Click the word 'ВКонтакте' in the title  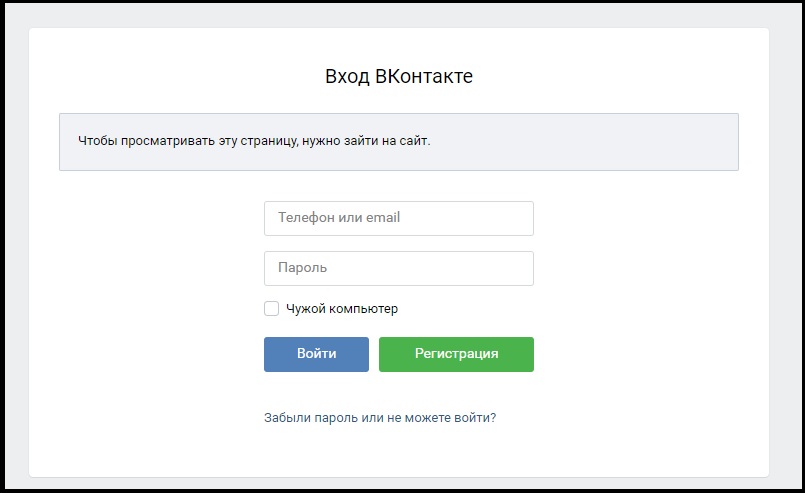424,76
